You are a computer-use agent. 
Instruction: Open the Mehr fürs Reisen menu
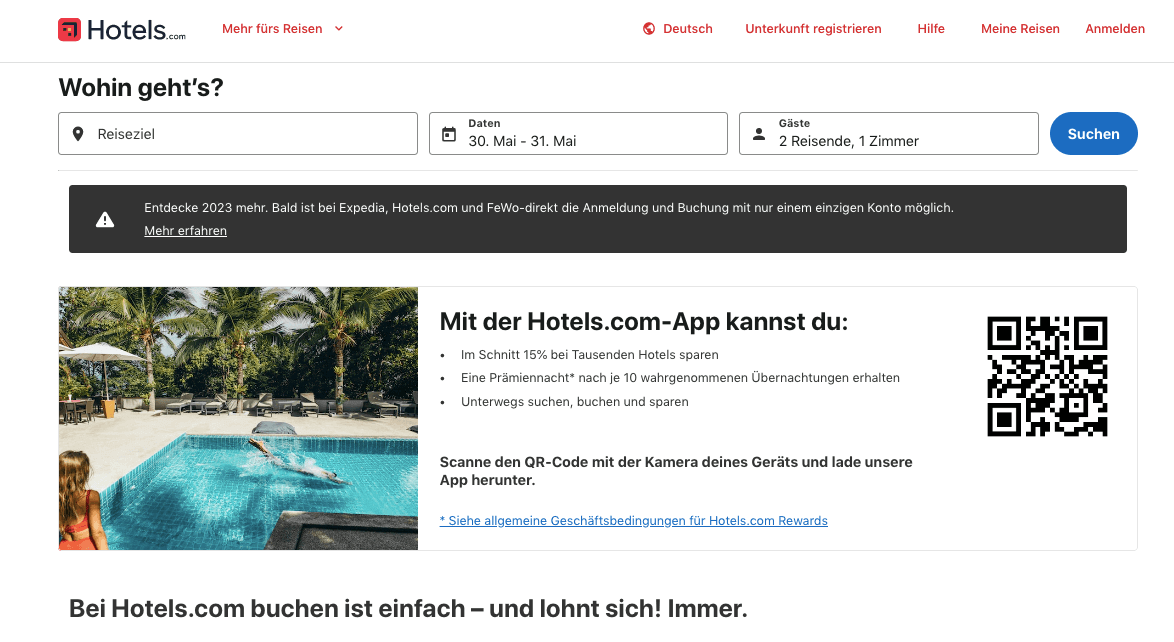282,28
